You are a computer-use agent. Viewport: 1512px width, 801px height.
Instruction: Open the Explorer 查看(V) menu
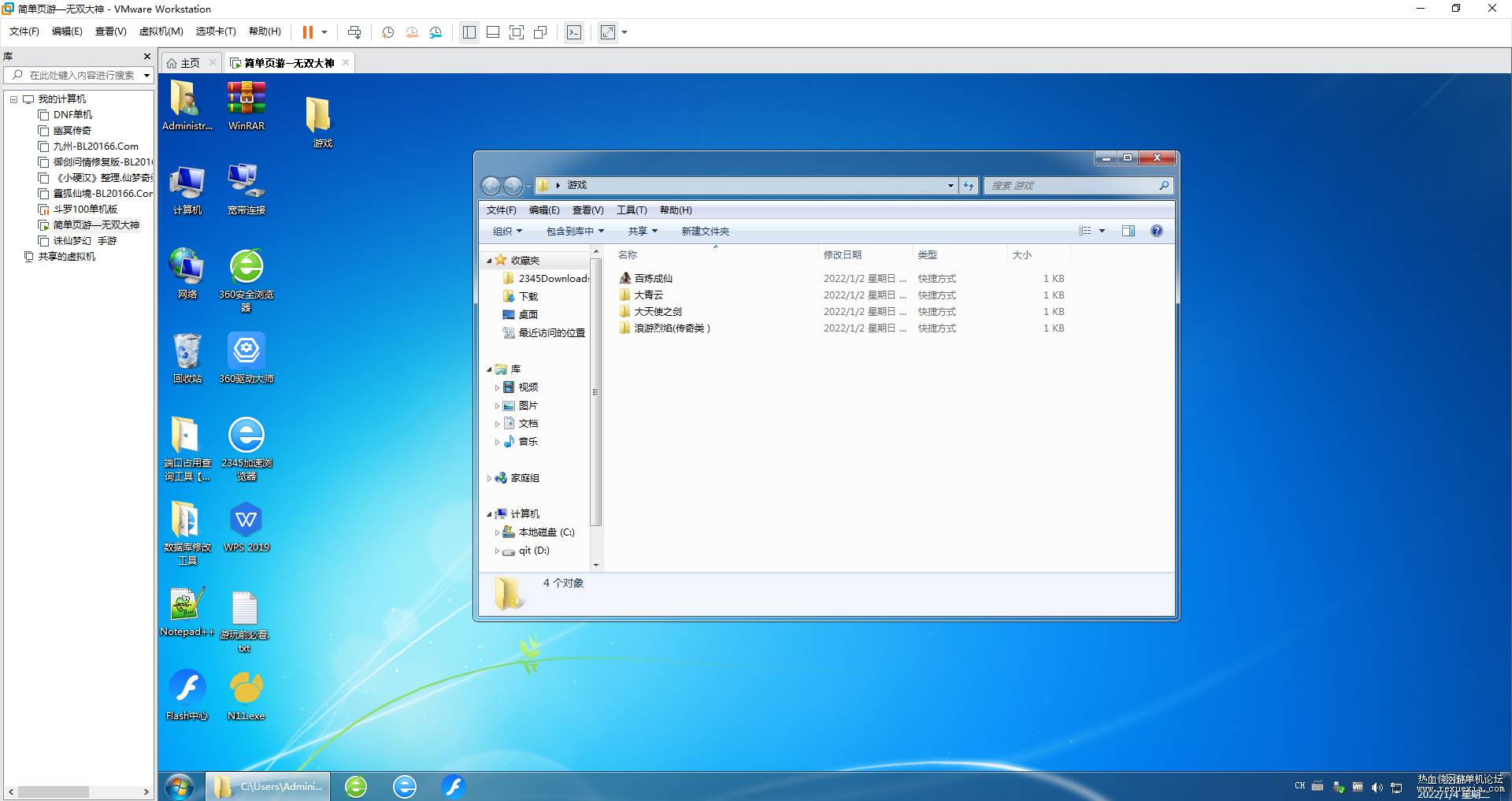587,210
